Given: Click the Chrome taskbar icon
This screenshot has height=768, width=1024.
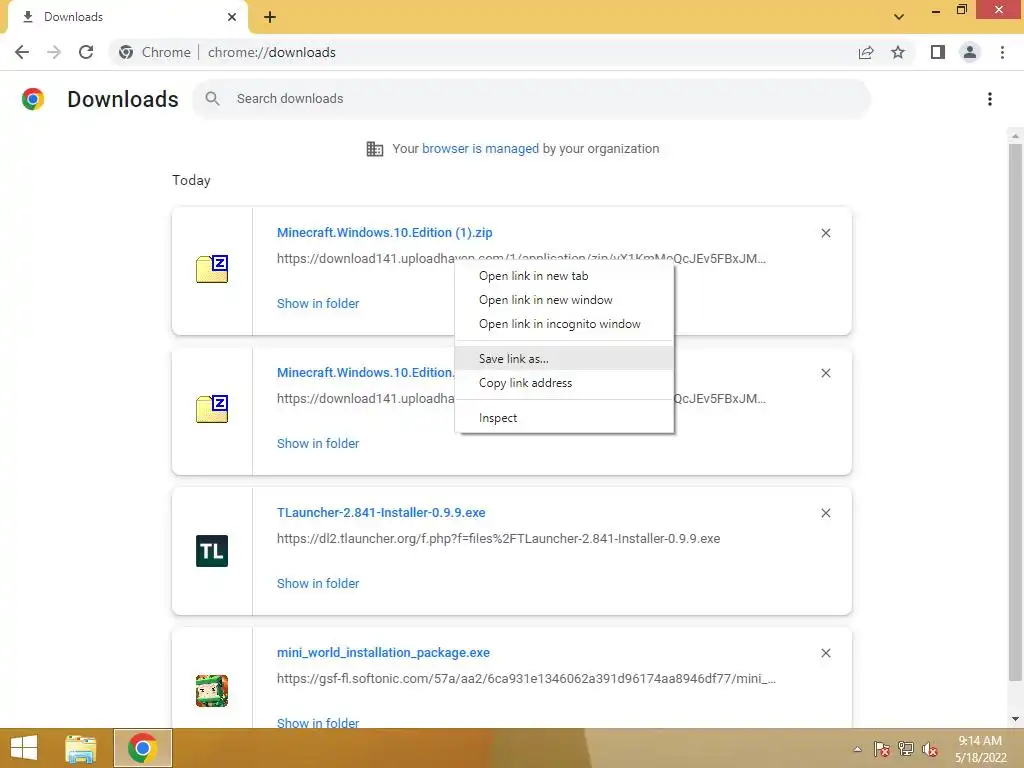Looking at the screenshot, I should [142, 748].
